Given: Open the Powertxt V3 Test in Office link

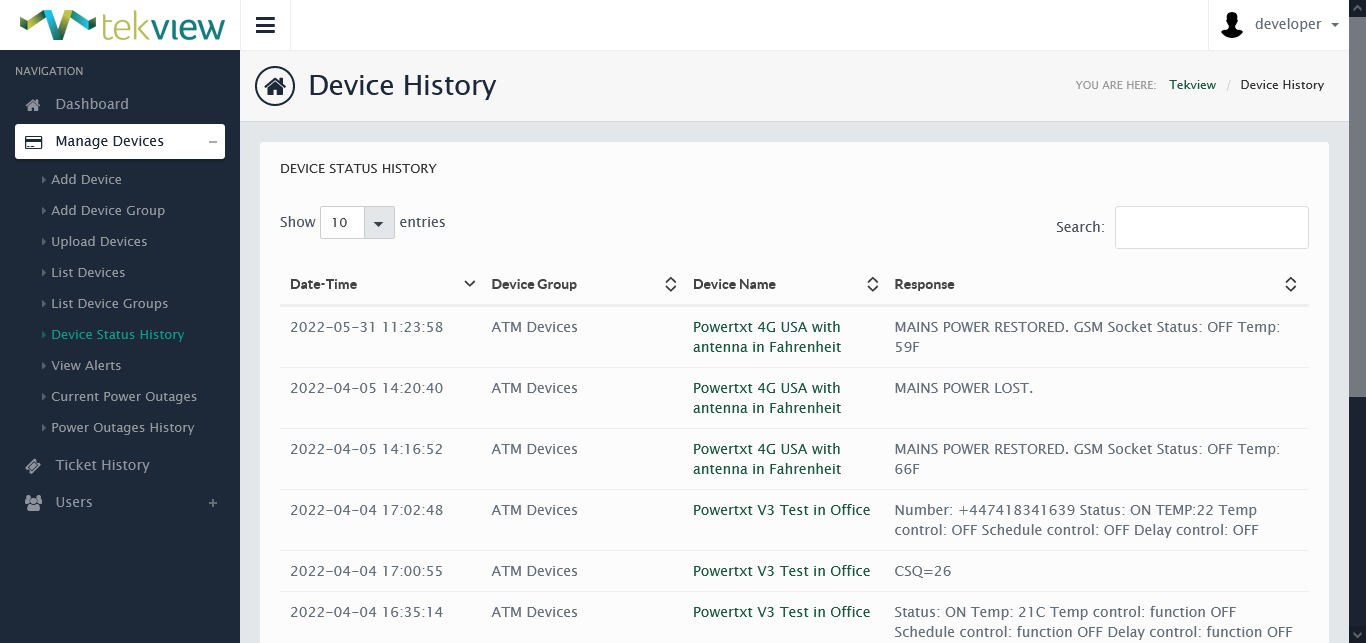Looking at the screenshot, I should pyautogui.click(x=781, y=510).
